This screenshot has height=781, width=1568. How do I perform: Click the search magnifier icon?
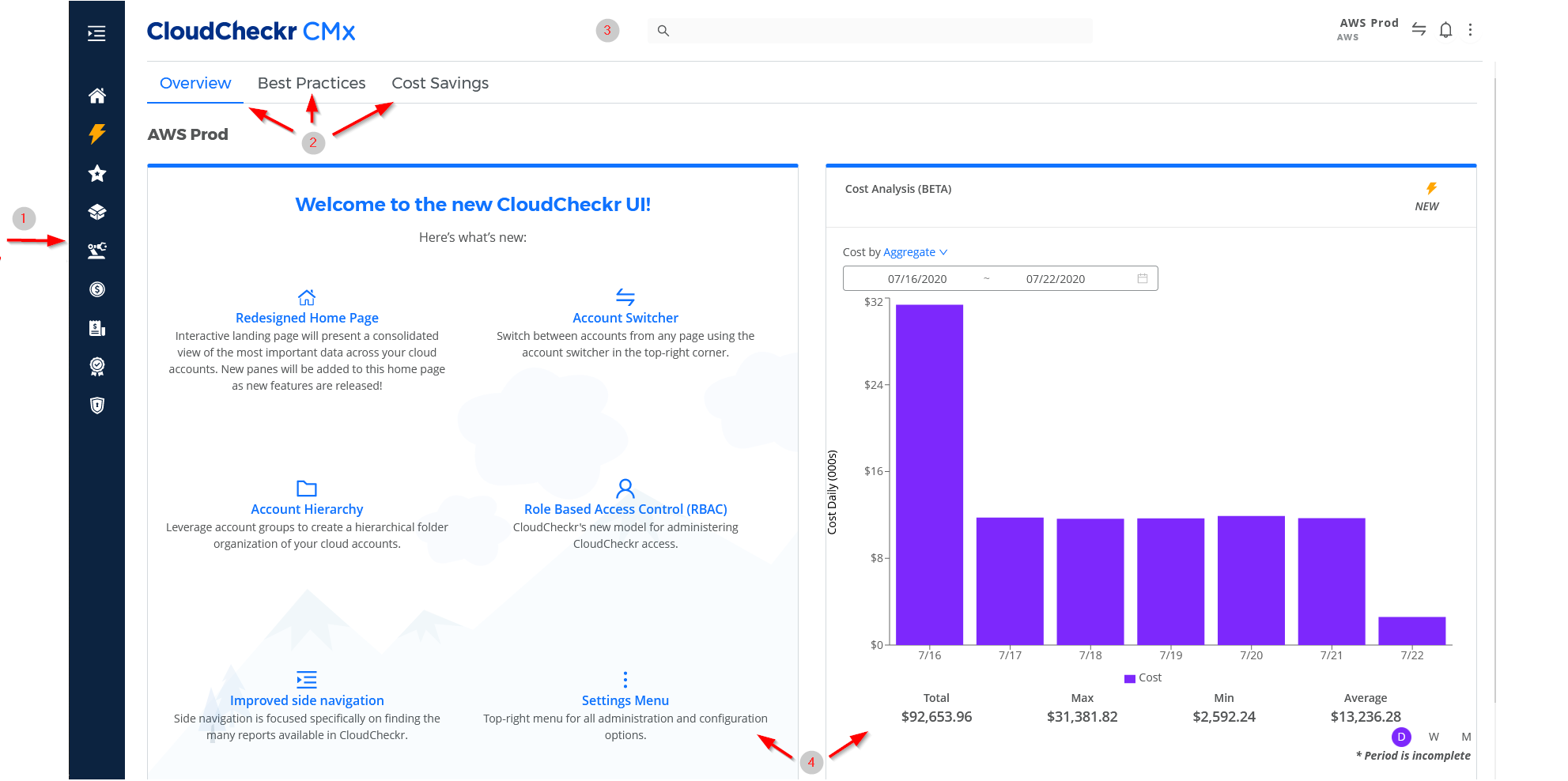click(x=663, y=31)
